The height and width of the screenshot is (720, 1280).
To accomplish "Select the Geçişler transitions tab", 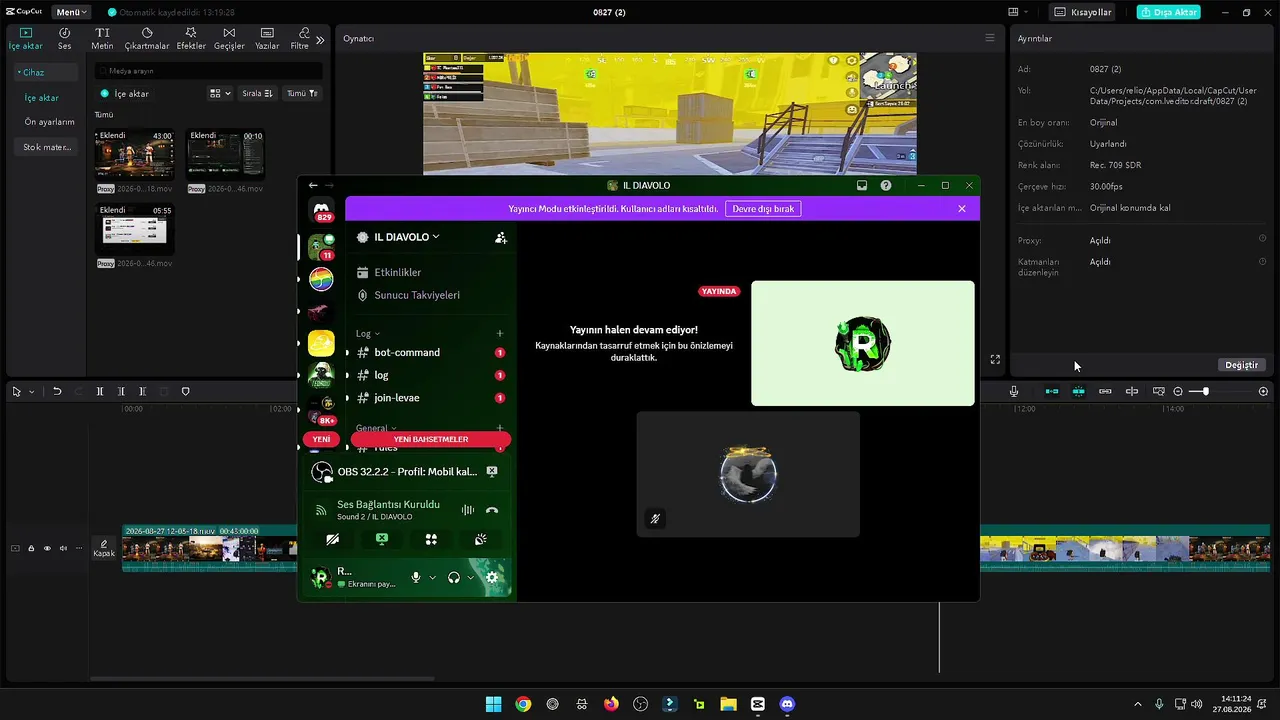I will [x=229, y=38].
